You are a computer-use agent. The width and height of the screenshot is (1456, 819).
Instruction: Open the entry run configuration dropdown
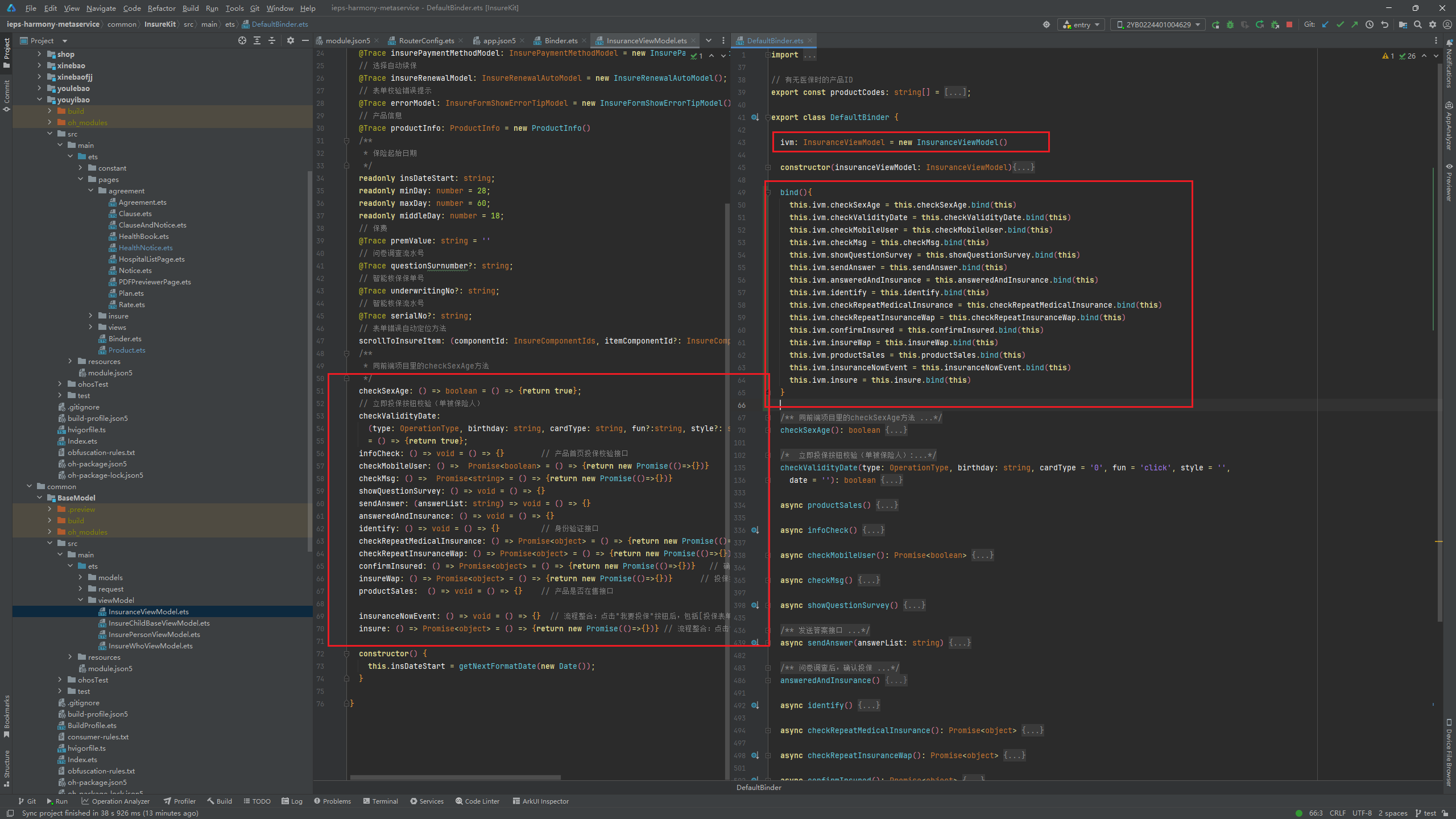coord(1081,24)
